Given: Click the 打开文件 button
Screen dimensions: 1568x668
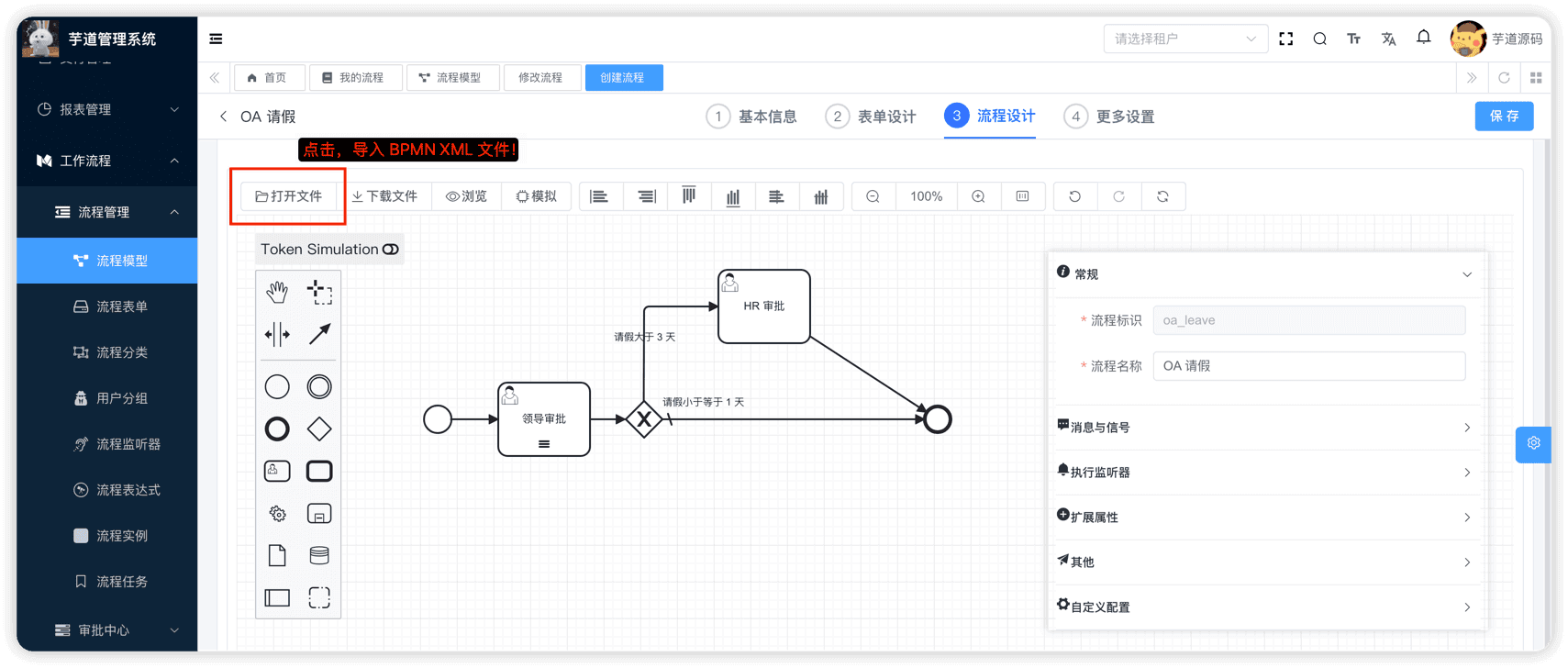Looking at the screenshot, I should [289, 196].
